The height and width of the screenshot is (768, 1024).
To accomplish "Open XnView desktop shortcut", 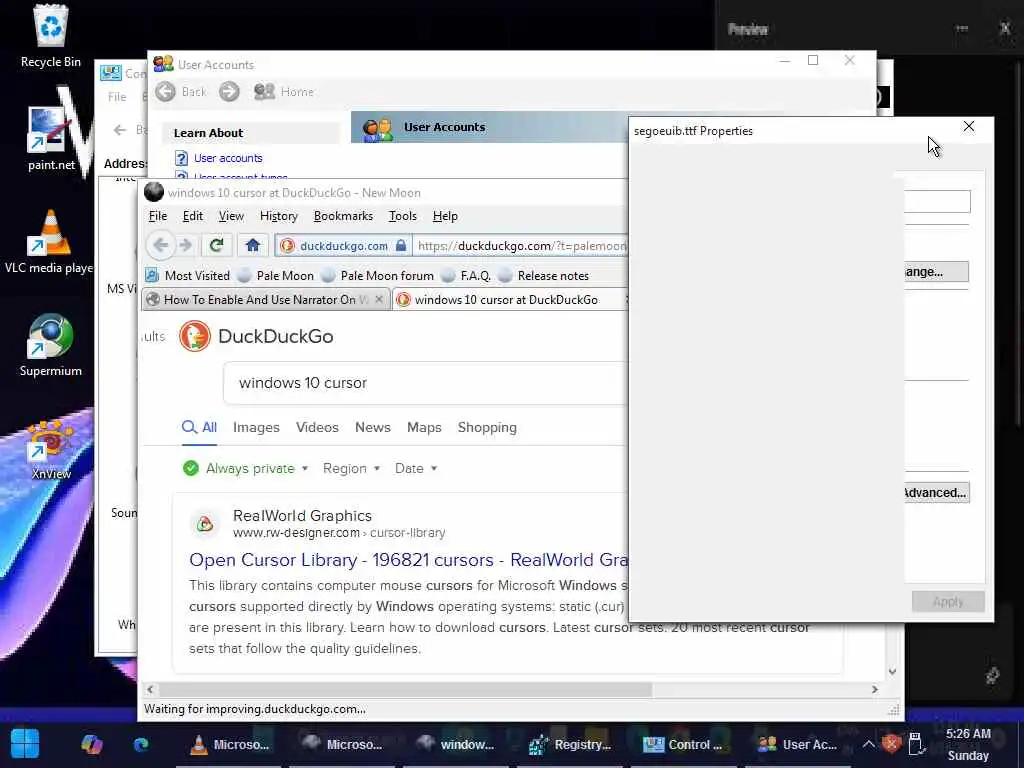I will click(x=50, y=449).
